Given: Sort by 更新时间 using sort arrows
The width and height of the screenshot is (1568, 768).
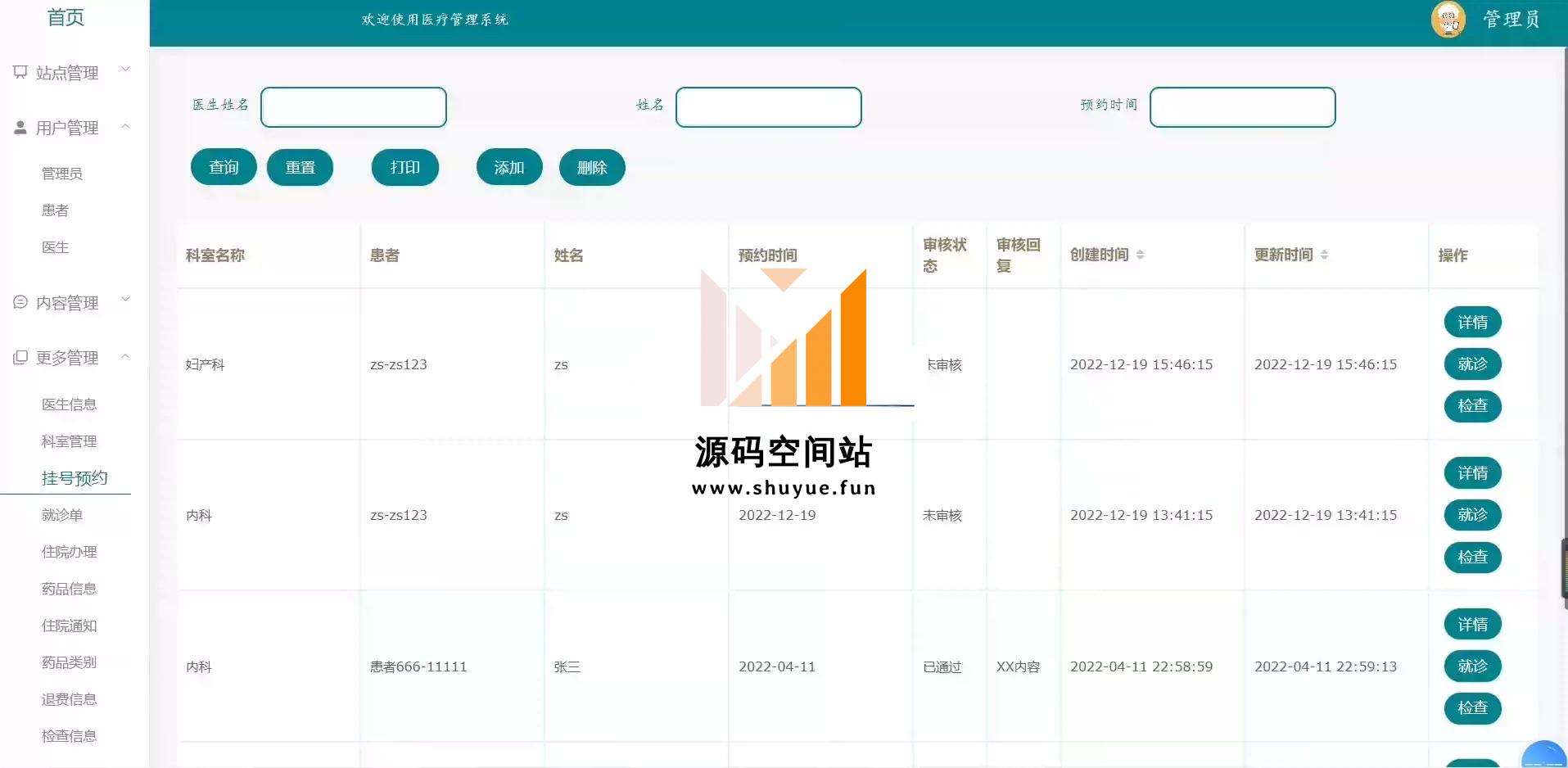Looking at the screenshot, I should tap(1324, 255).
